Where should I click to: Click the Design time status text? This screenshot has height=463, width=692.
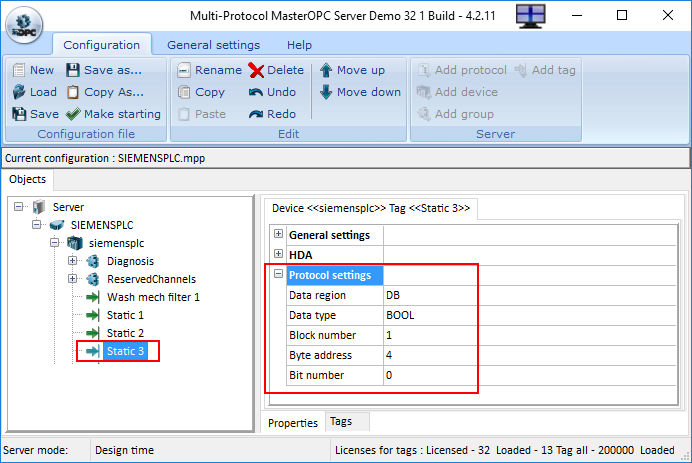[x=124, y=450]
